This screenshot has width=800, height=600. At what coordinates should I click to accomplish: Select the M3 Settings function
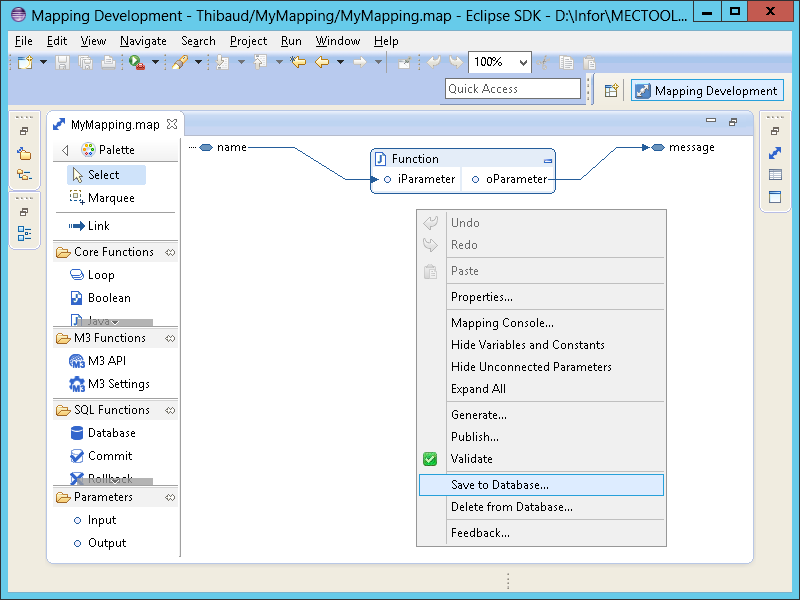coord(118,384)
